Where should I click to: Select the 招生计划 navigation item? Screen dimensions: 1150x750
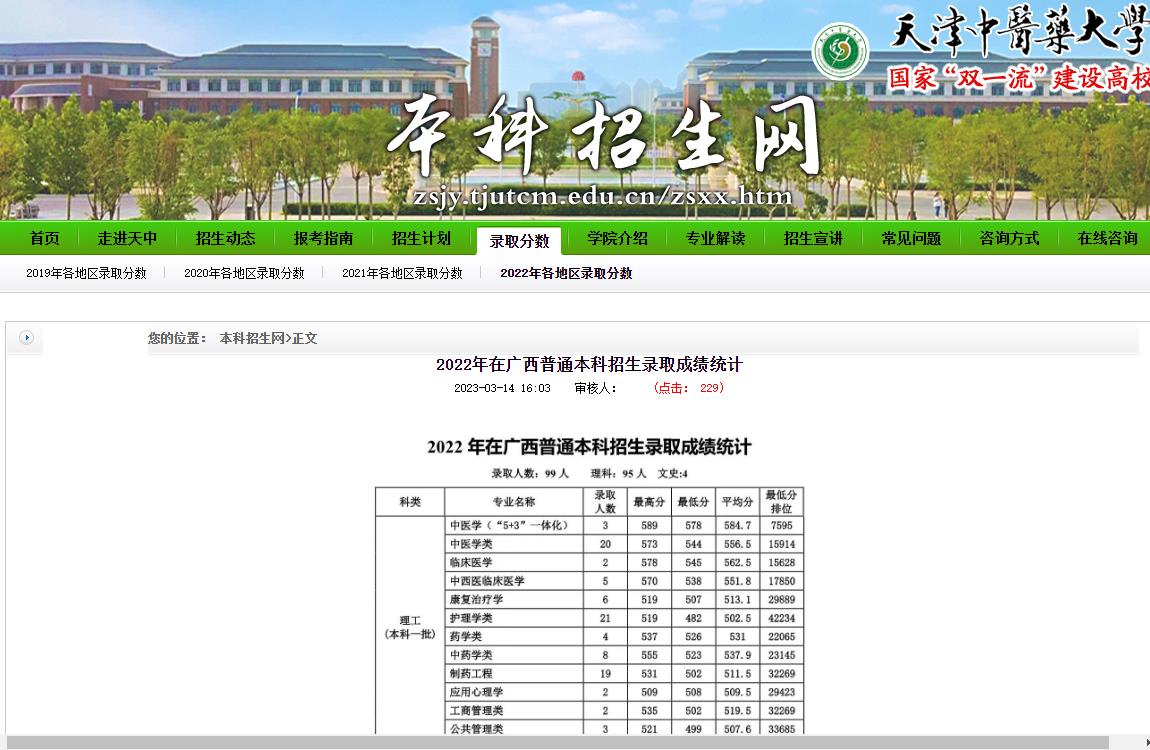[421, 238]
